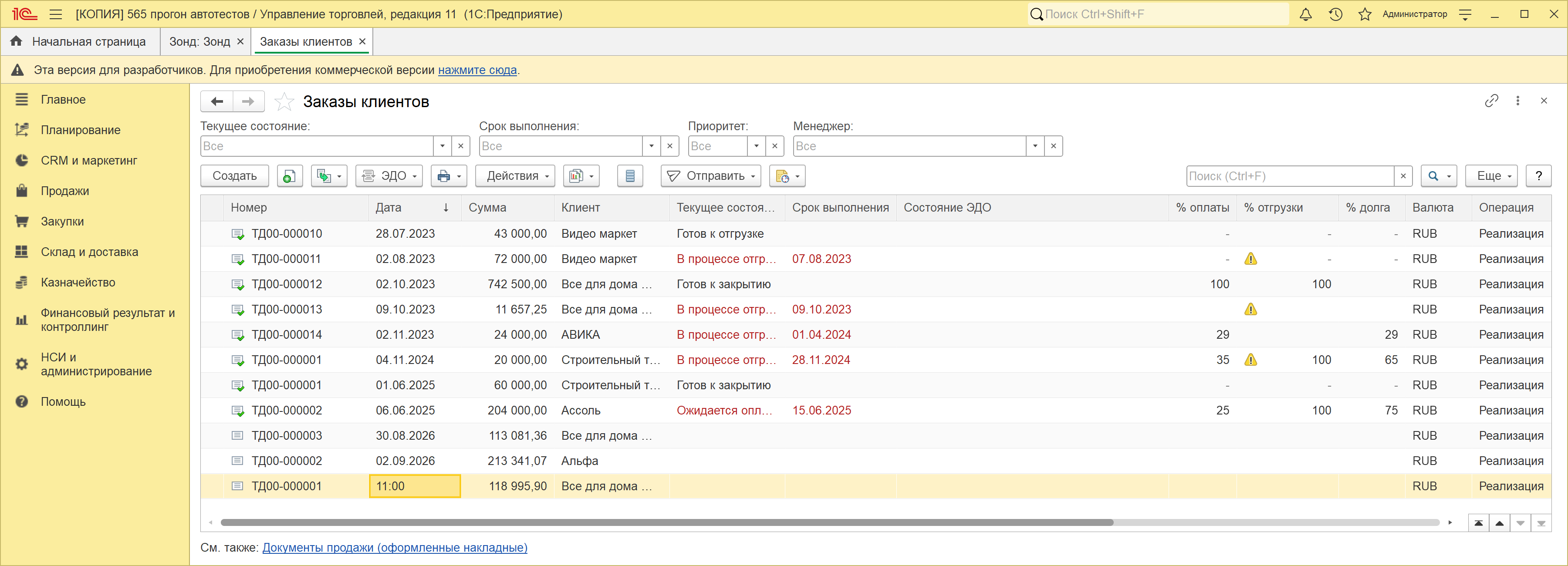Open the Продажи section in sidebar
The image size is (1568, 566).
[64, 191]
